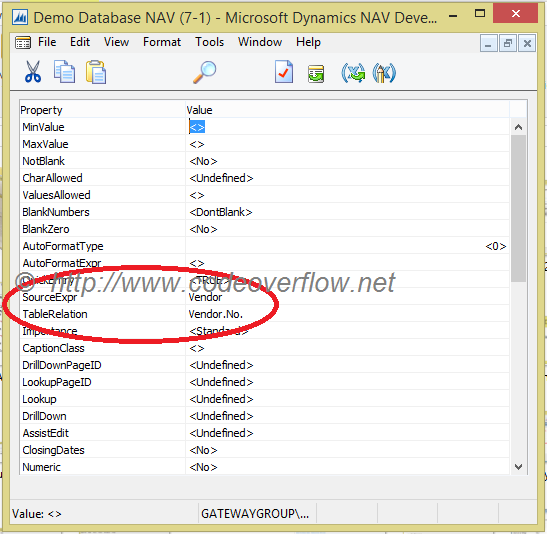Open the Window menu

pos(260,42)
